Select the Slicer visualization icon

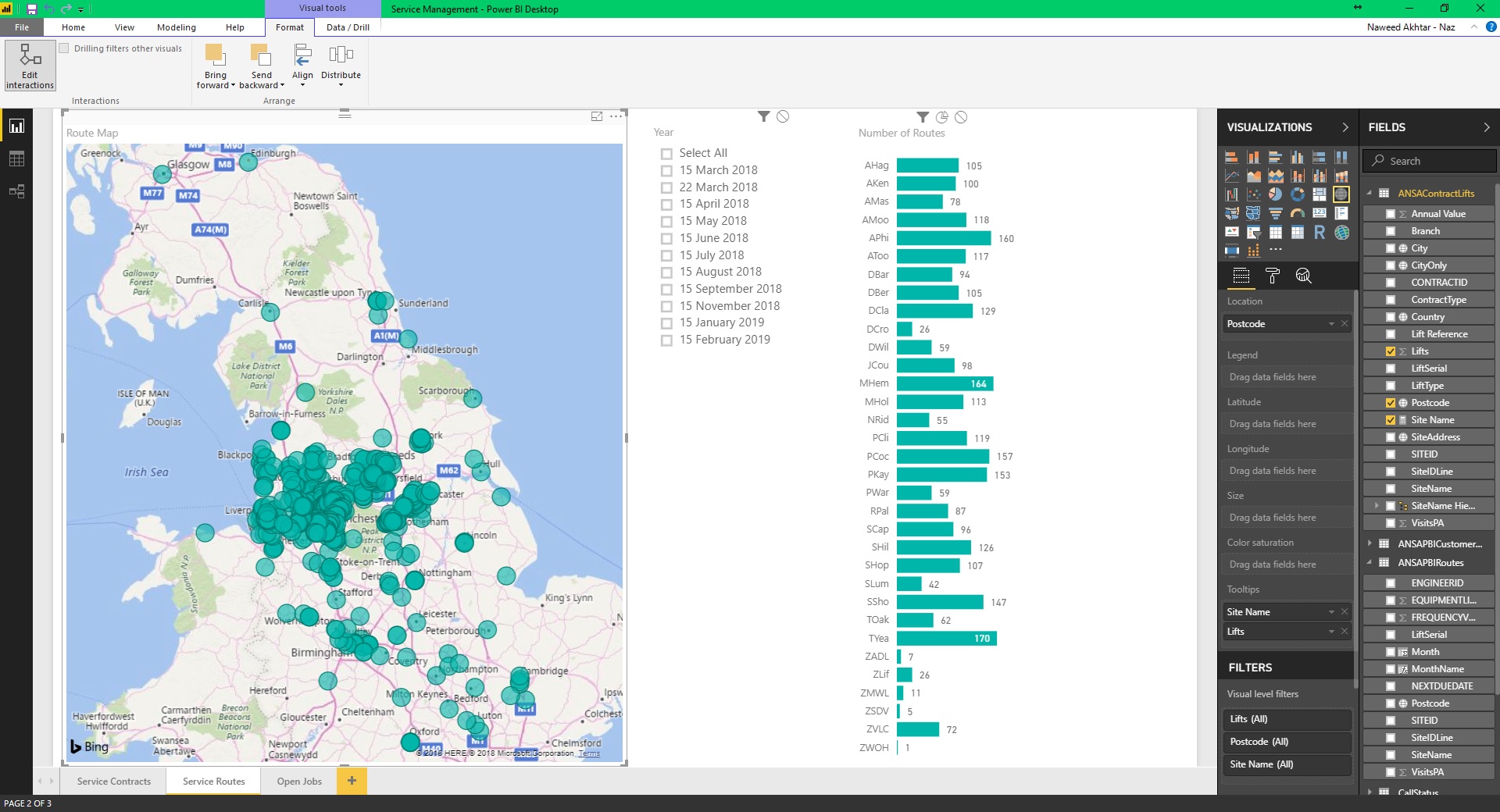tap(1253, 232)
